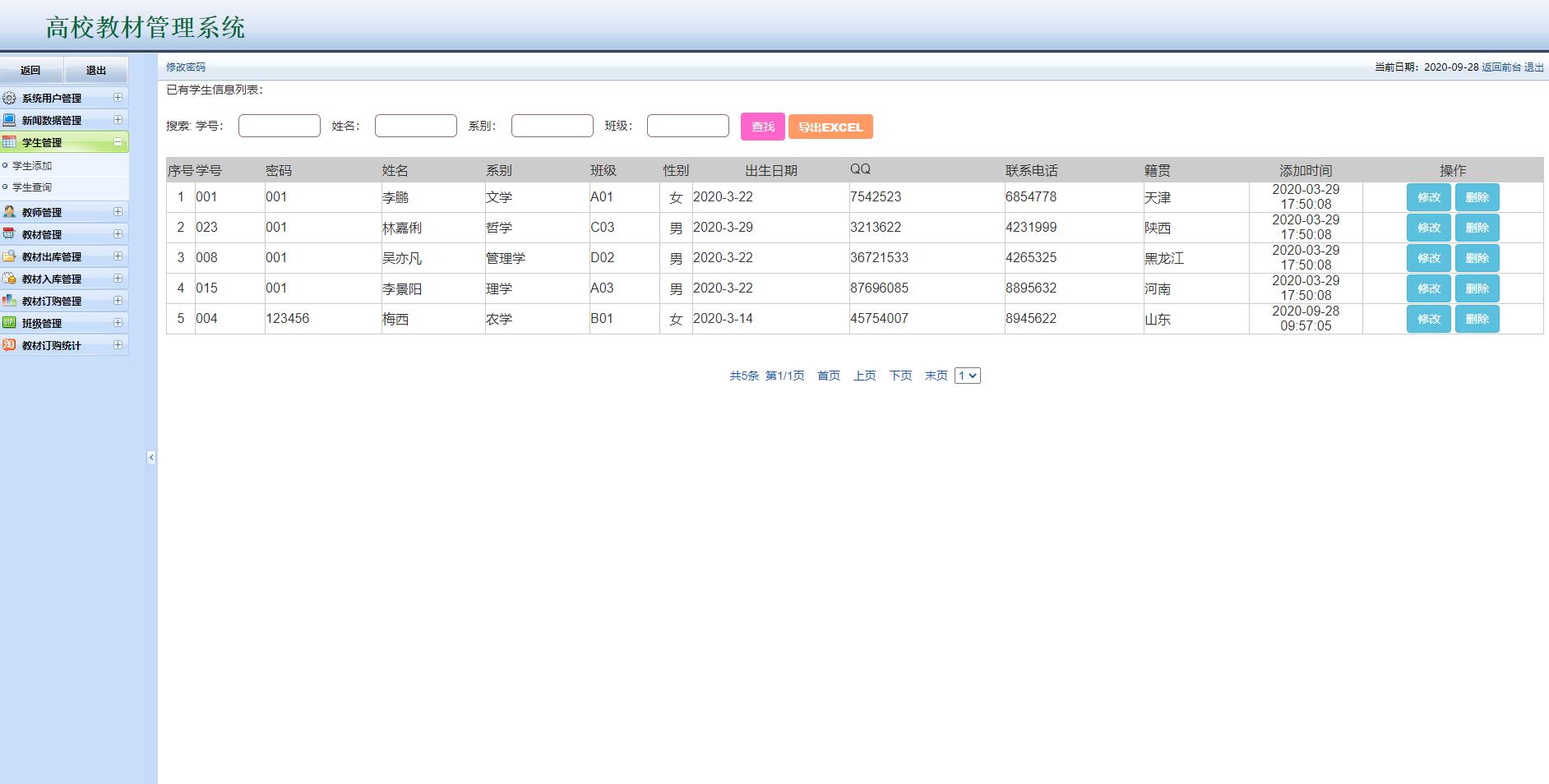Click the gear icon beside 系统用户管理
The image size is (1549, 784).
tap(9, 98)
